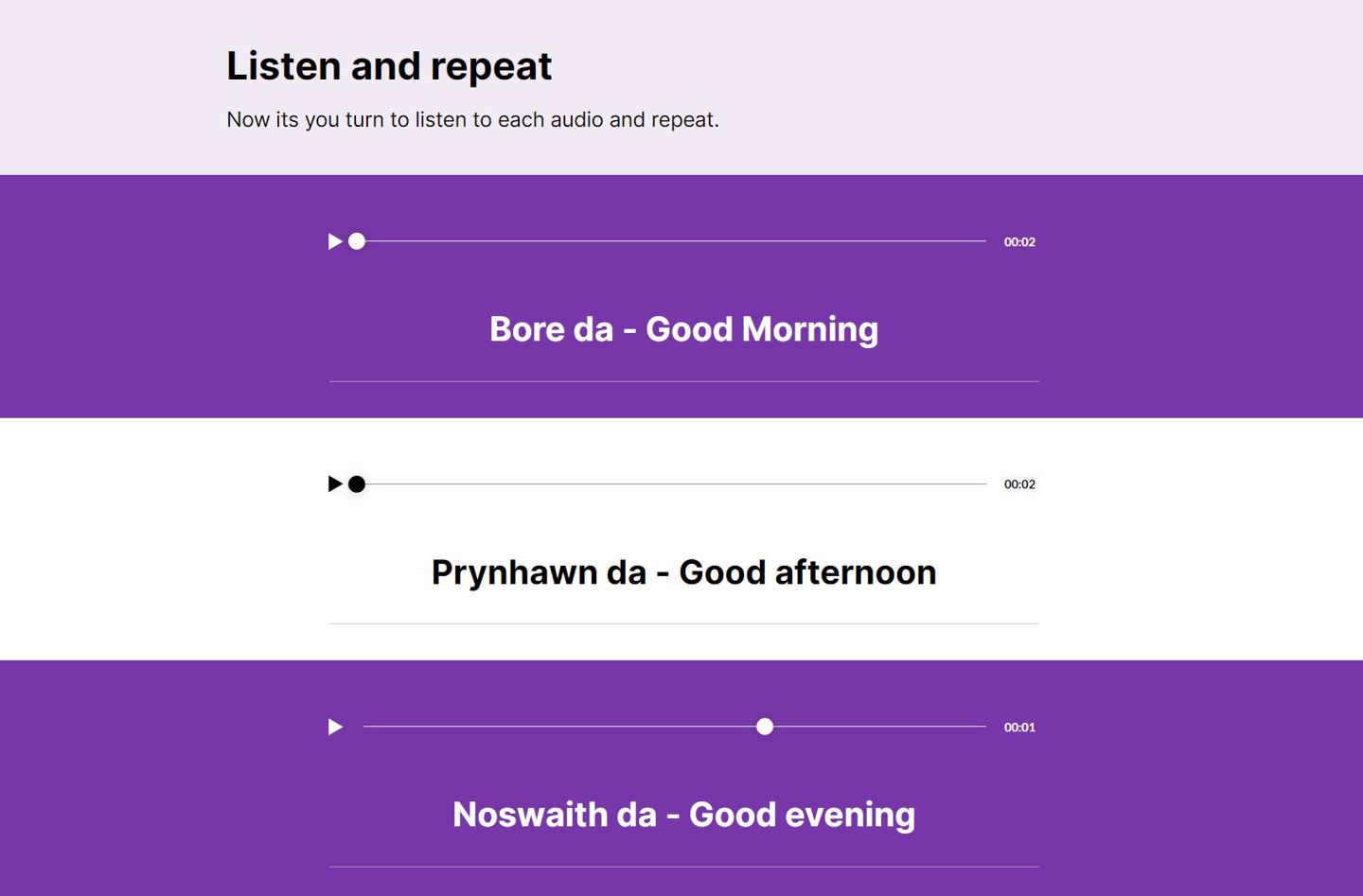This screenshot has height=896, width=1363.
Task: Click the instruction text below the heading
Action: [x=472, y=120]
